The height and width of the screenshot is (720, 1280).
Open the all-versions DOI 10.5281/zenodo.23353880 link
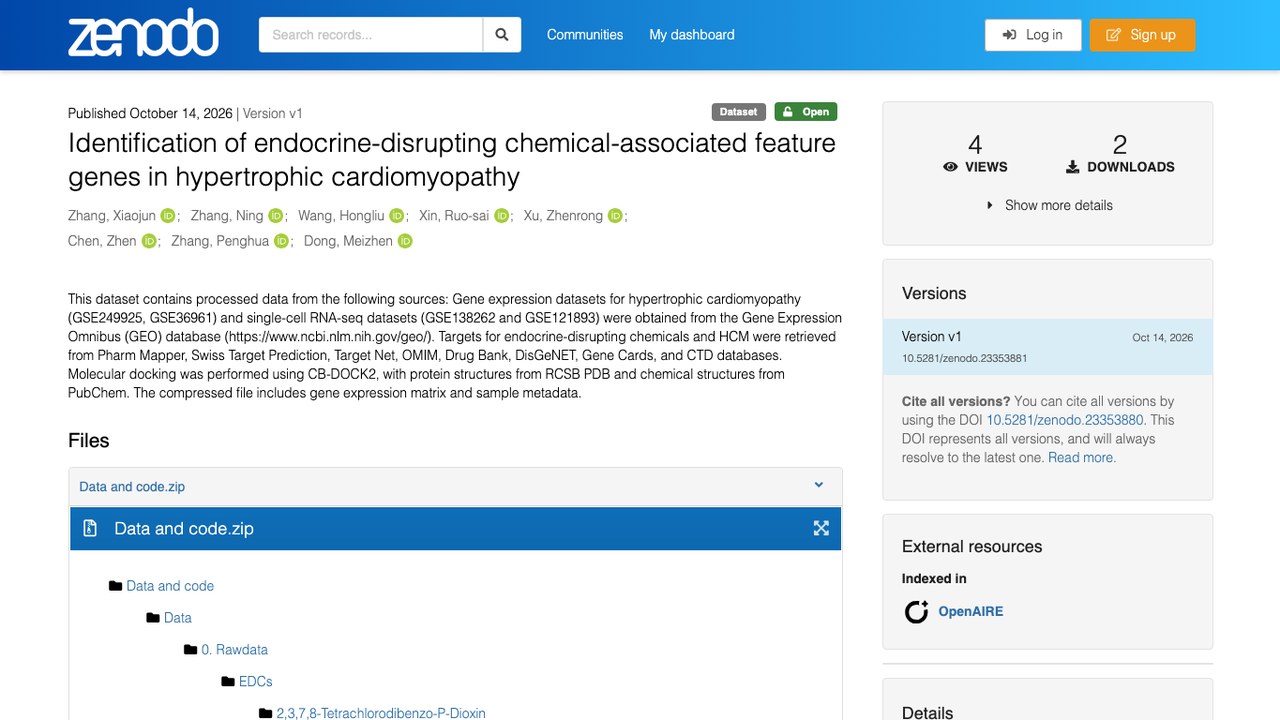[x=1066, y=420]
